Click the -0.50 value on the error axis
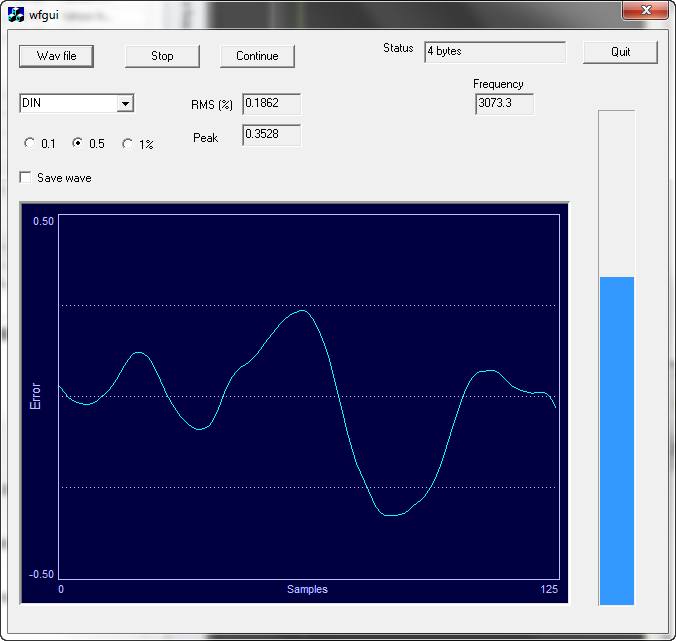This screenshot has height=641, width=676. point(41,574)
